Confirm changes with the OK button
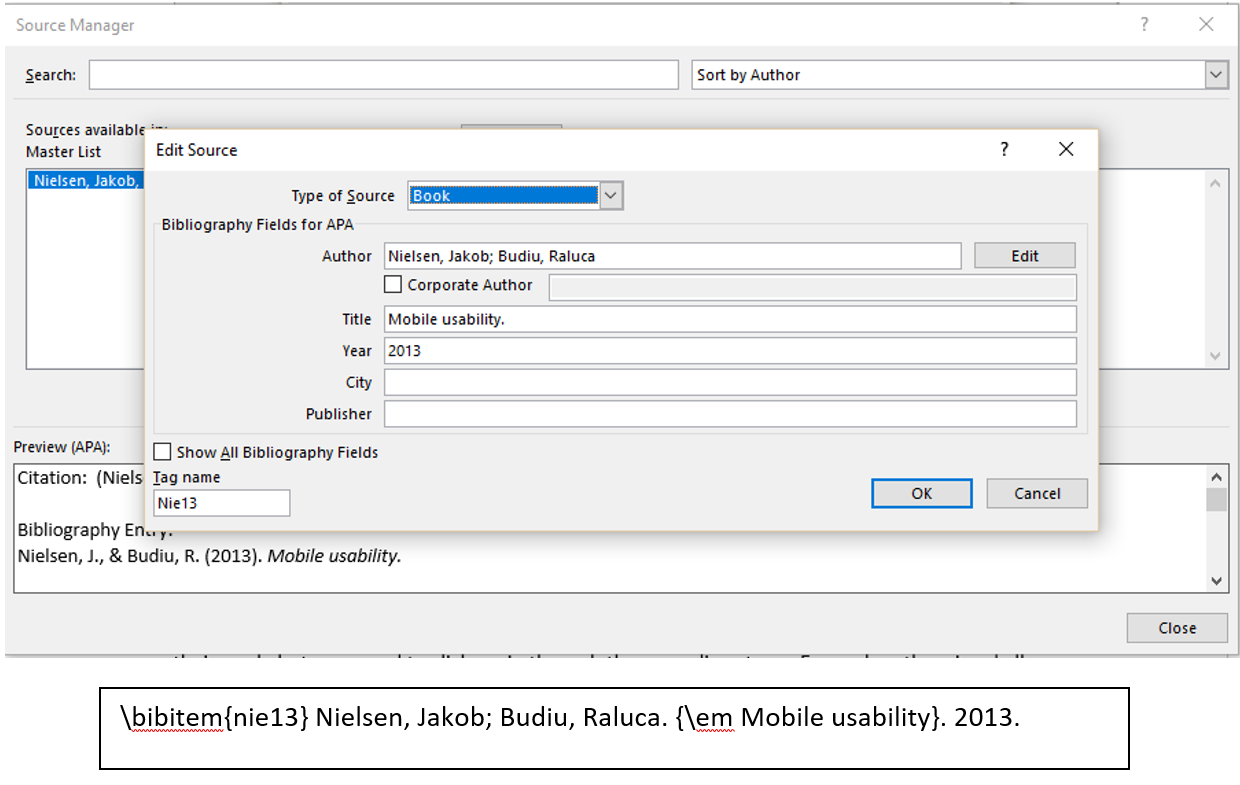Viewport: 1240px width, 785px height. (x=921, y=493)
